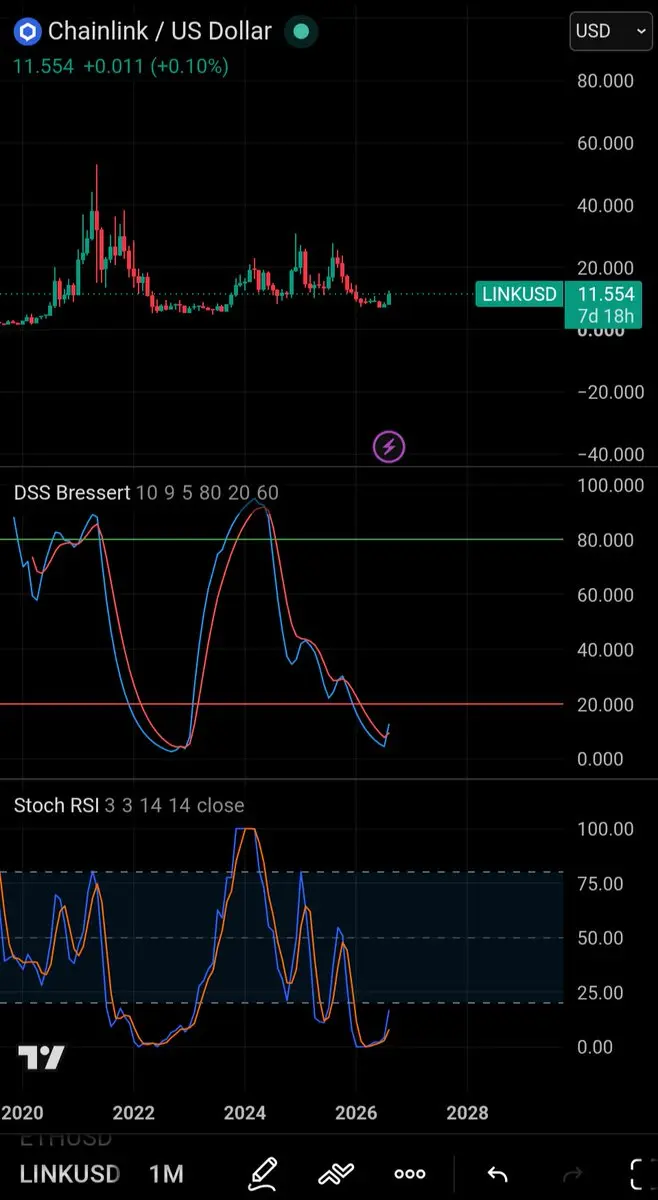Tap the TradingView logo watermark
Screen dimensions: 658x1200
point(41,1058)
